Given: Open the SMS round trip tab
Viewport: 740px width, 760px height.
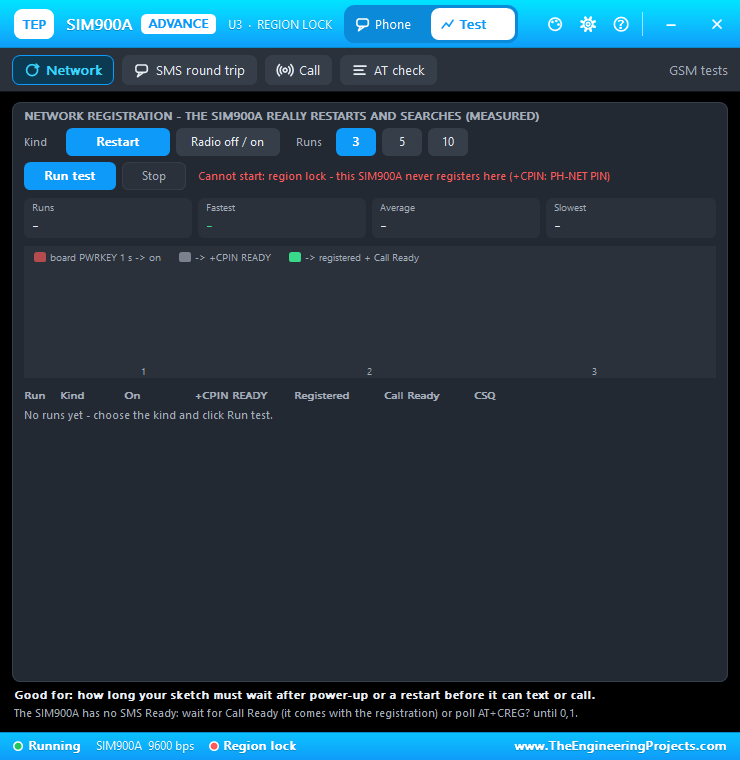Looking at the screenshot, I should [189, 70].
